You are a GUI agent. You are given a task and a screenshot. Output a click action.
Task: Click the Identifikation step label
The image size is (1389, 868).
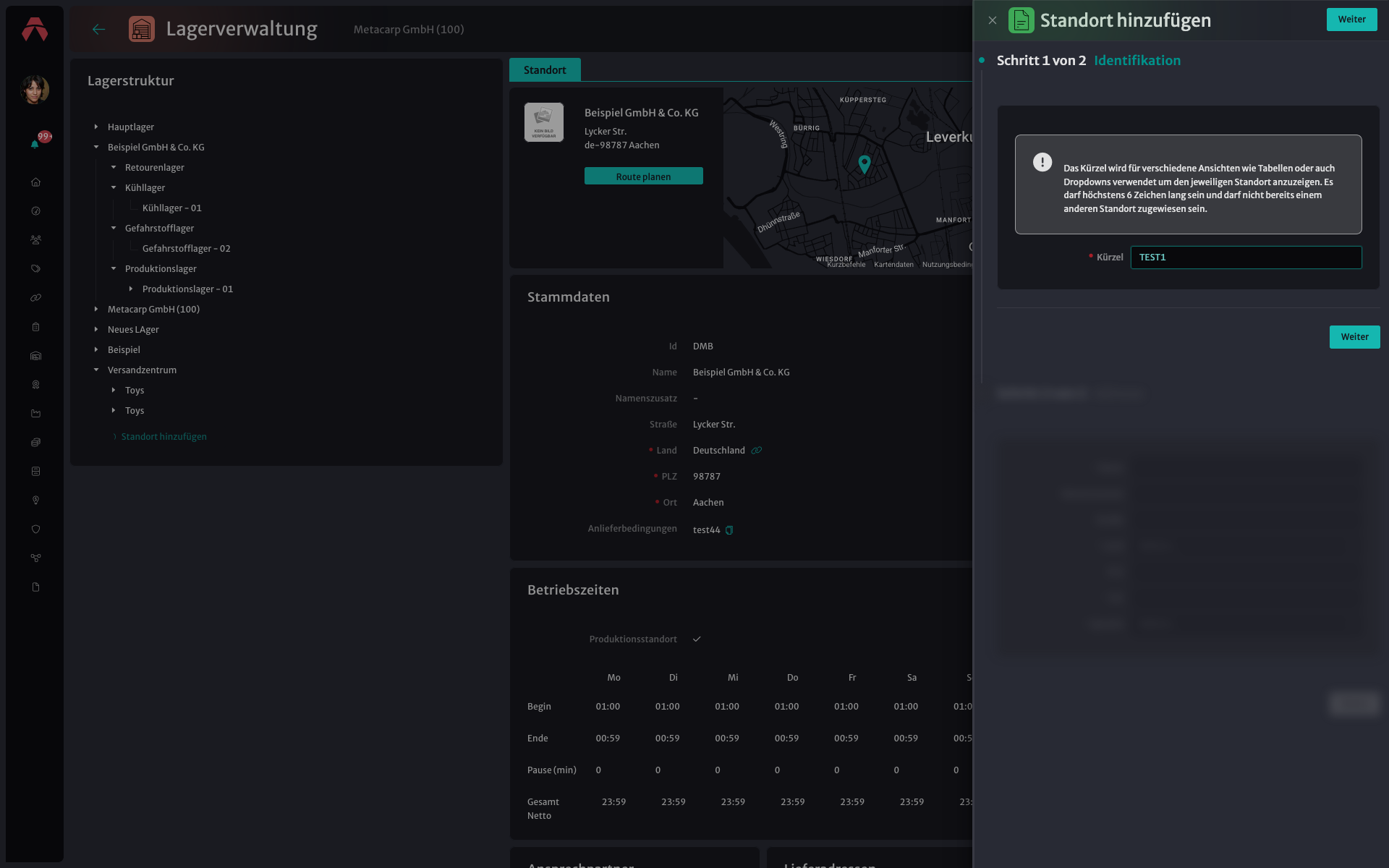(x=1137, y=61)
